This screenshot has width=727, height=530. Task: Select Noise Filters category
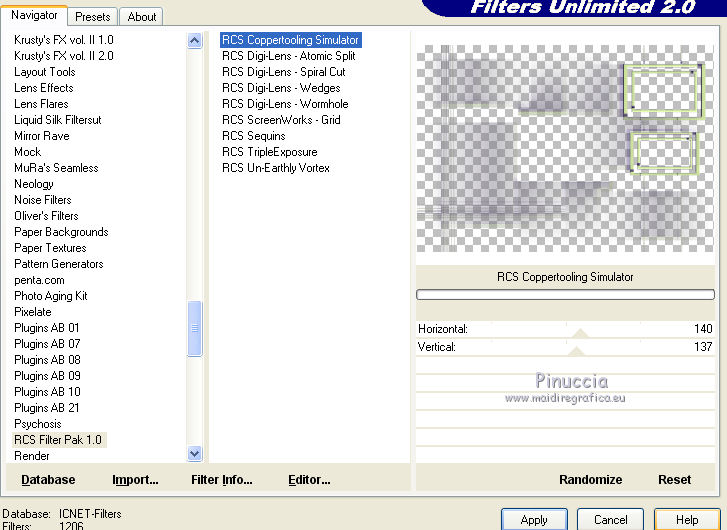pos(43,200)
